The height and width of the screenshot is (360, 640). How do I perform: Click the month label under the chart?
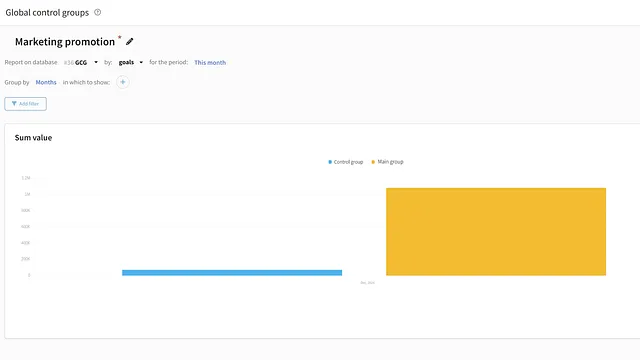tap(367, 282)
